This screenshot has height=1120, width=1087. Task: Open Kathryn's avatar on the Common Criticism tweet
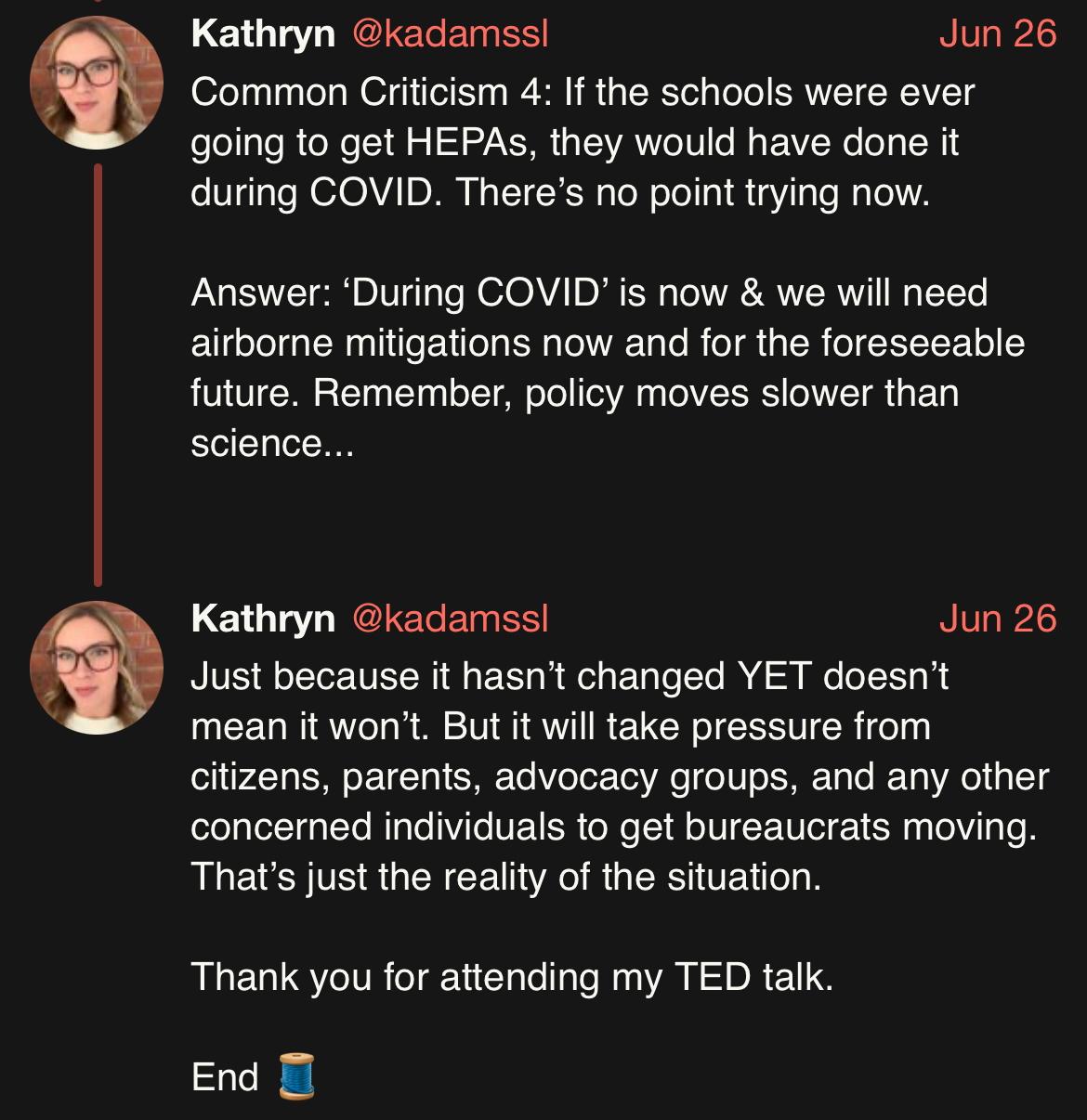point(98,83)
